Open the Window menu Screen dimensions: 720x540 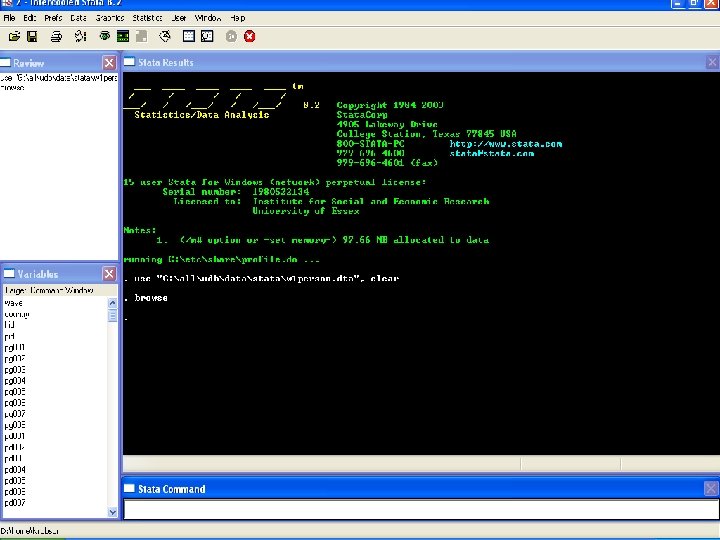[208, 18]
